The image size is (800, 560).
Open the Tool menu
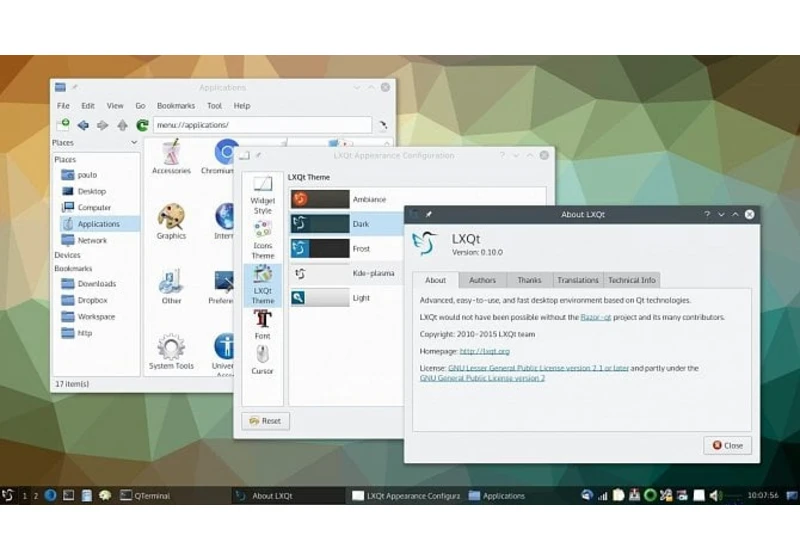pyautogui.click(x=214, y=106)
